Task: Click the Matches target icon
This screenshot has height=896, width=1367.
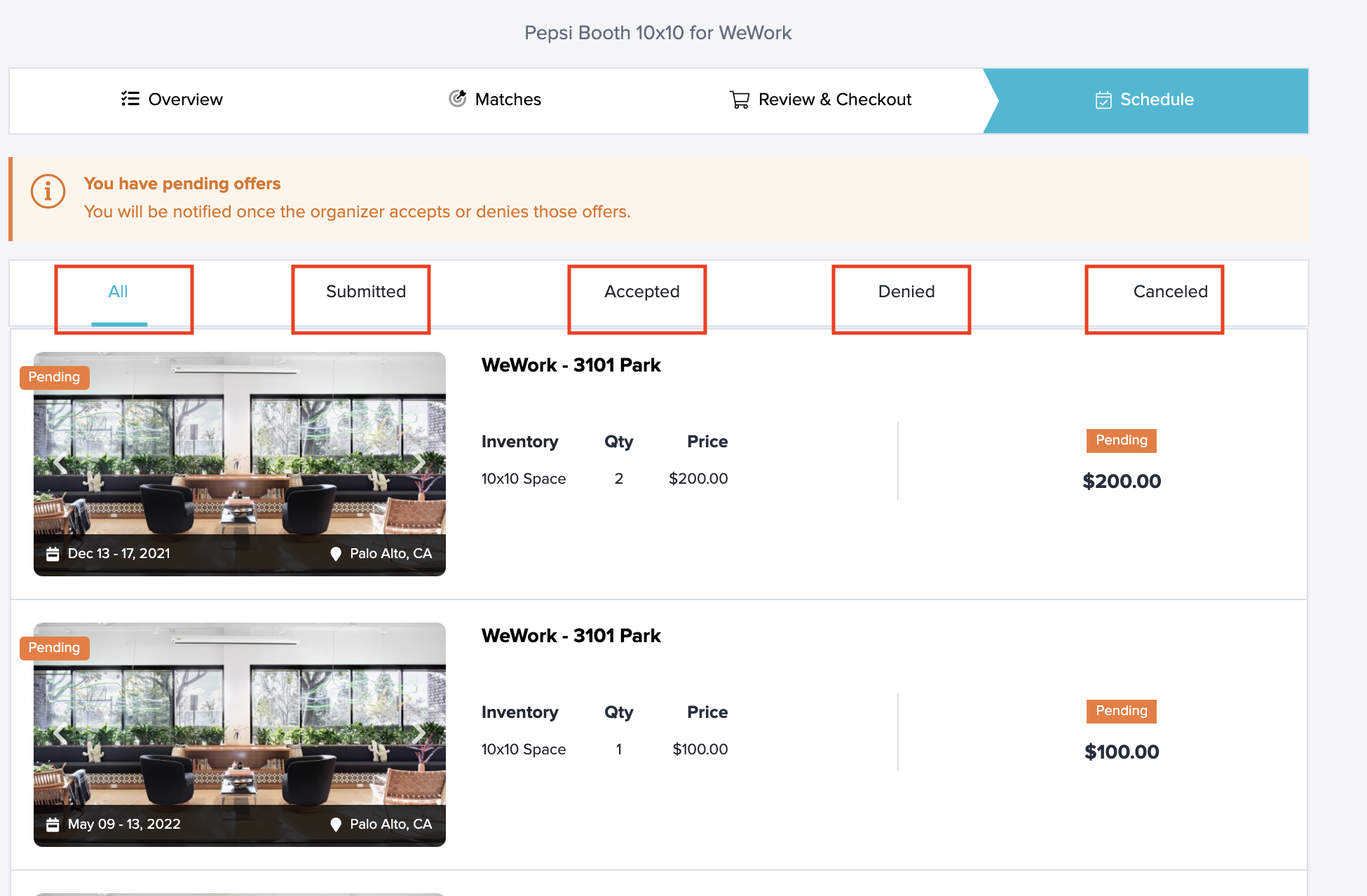Action: pyautogui.click(x=458, y=99)
